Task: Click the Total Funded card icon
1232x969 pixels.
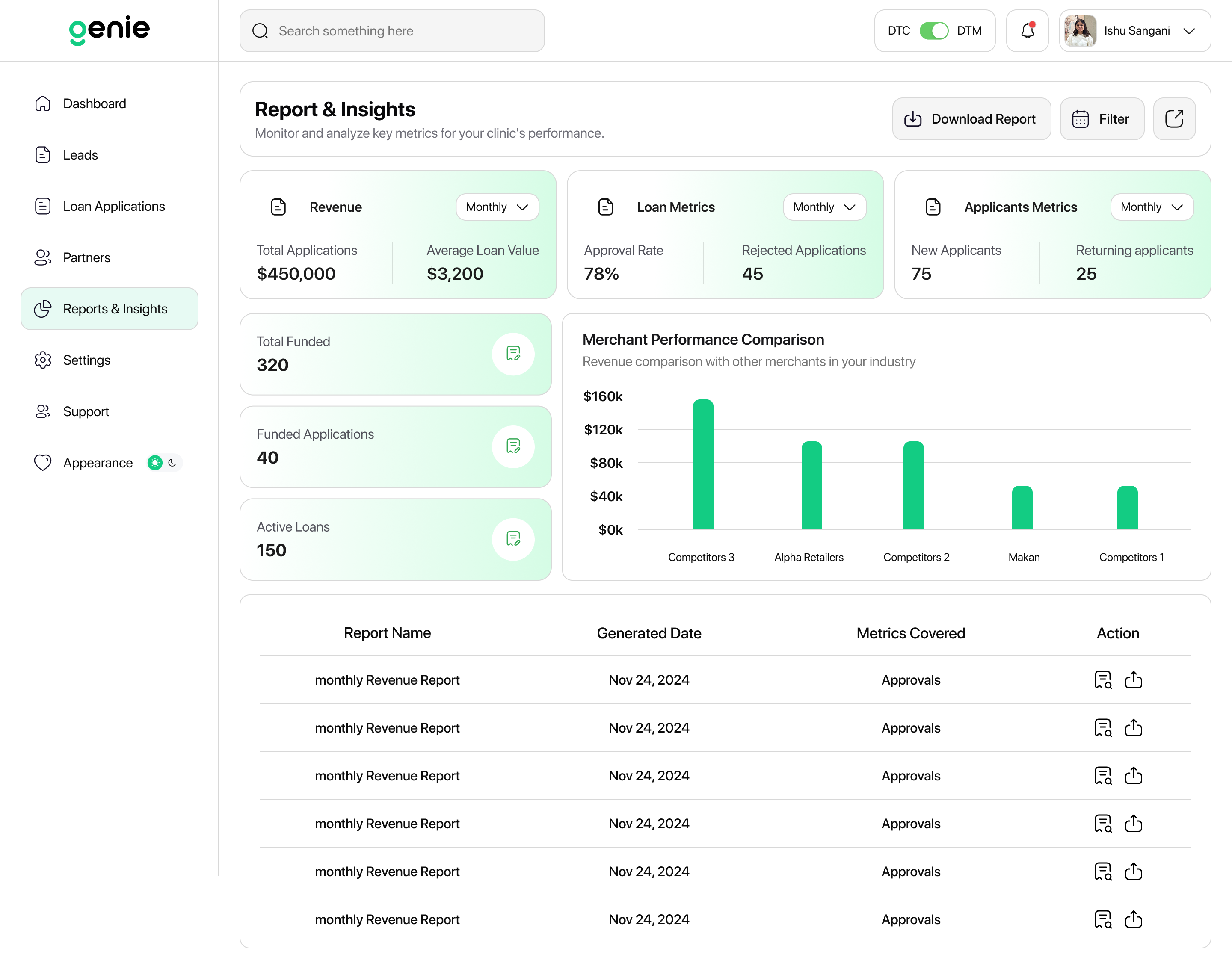Action: [513, 354]
